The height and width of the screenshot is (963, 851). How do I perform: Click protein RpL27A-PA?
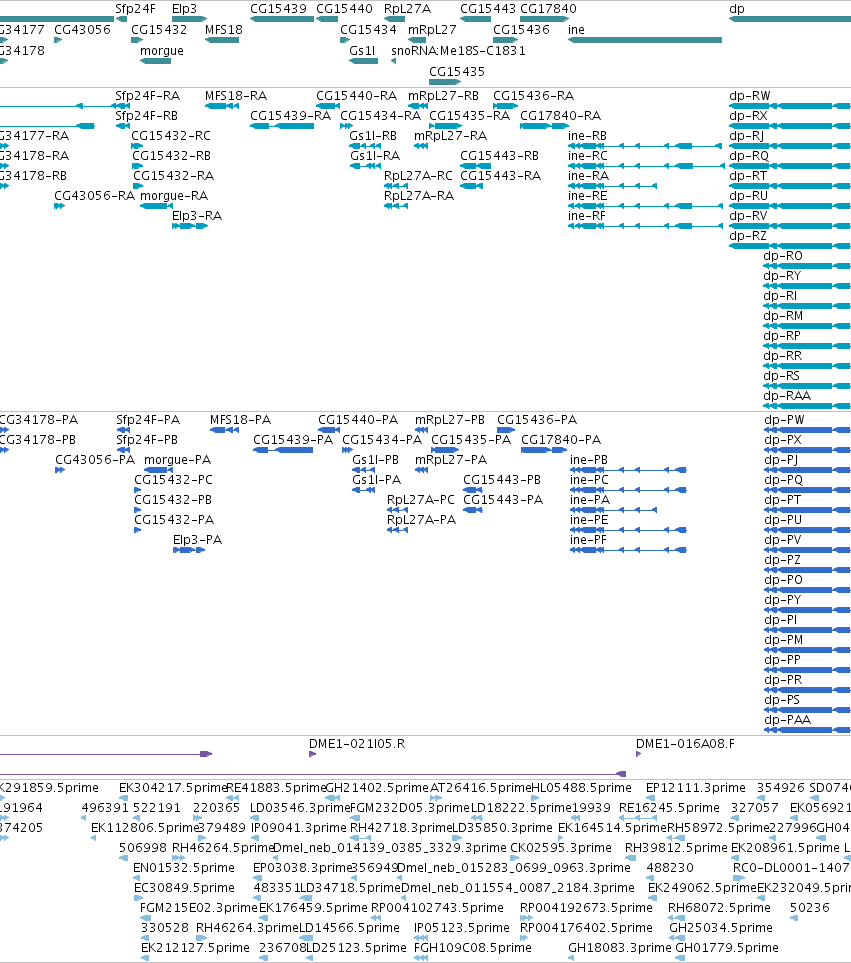pos(421,520)
